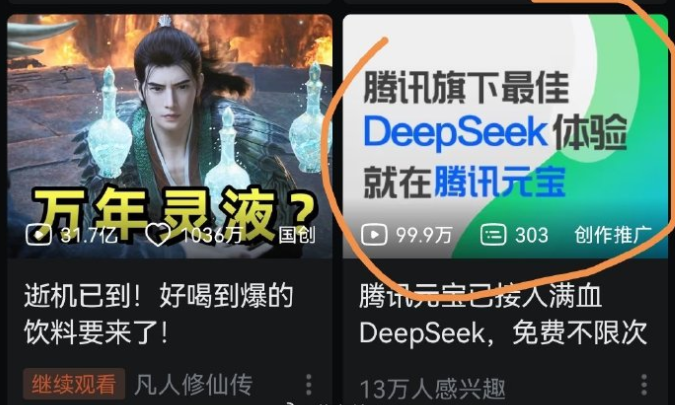Tap the heart likes icon showing 1036万

point(158,235)
